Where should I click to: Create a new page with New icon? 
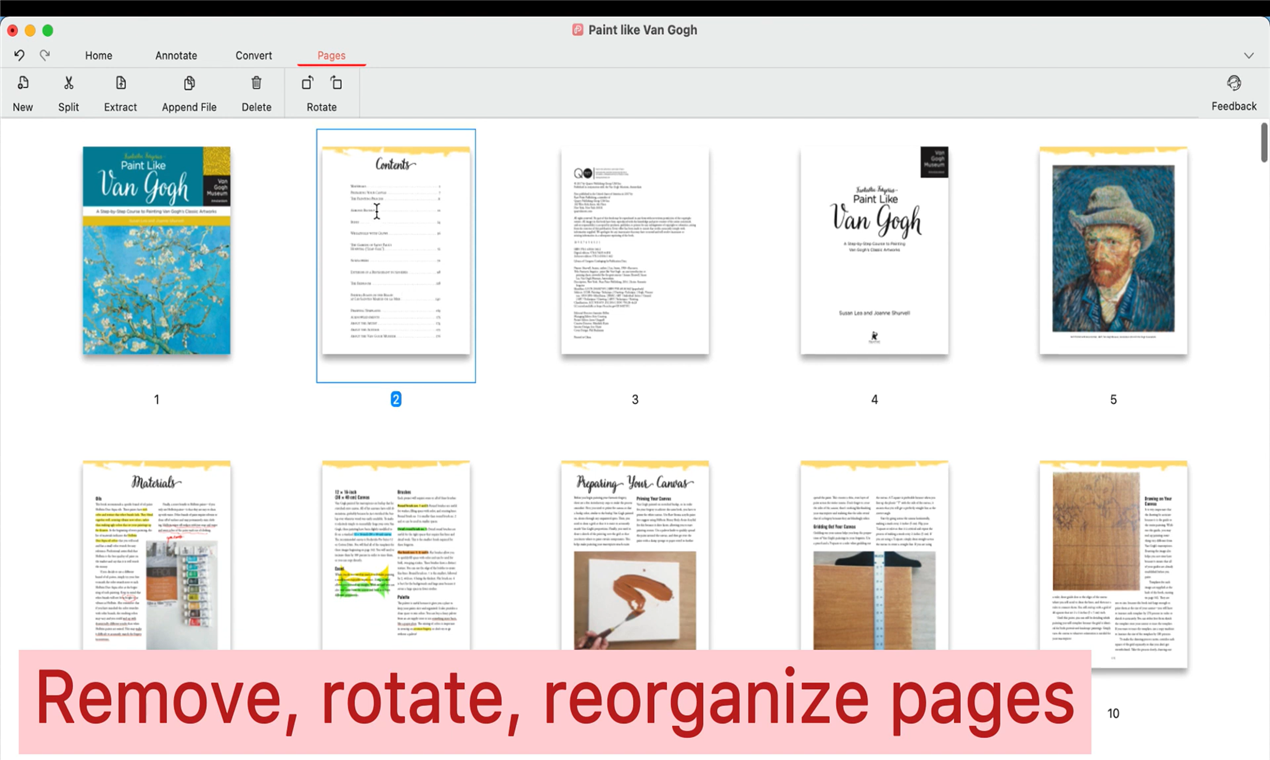click(23, 83)
